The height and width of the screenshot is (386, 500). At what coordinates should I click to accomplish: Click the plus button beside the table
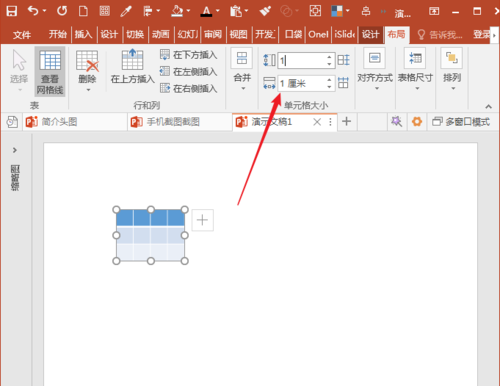202,220
